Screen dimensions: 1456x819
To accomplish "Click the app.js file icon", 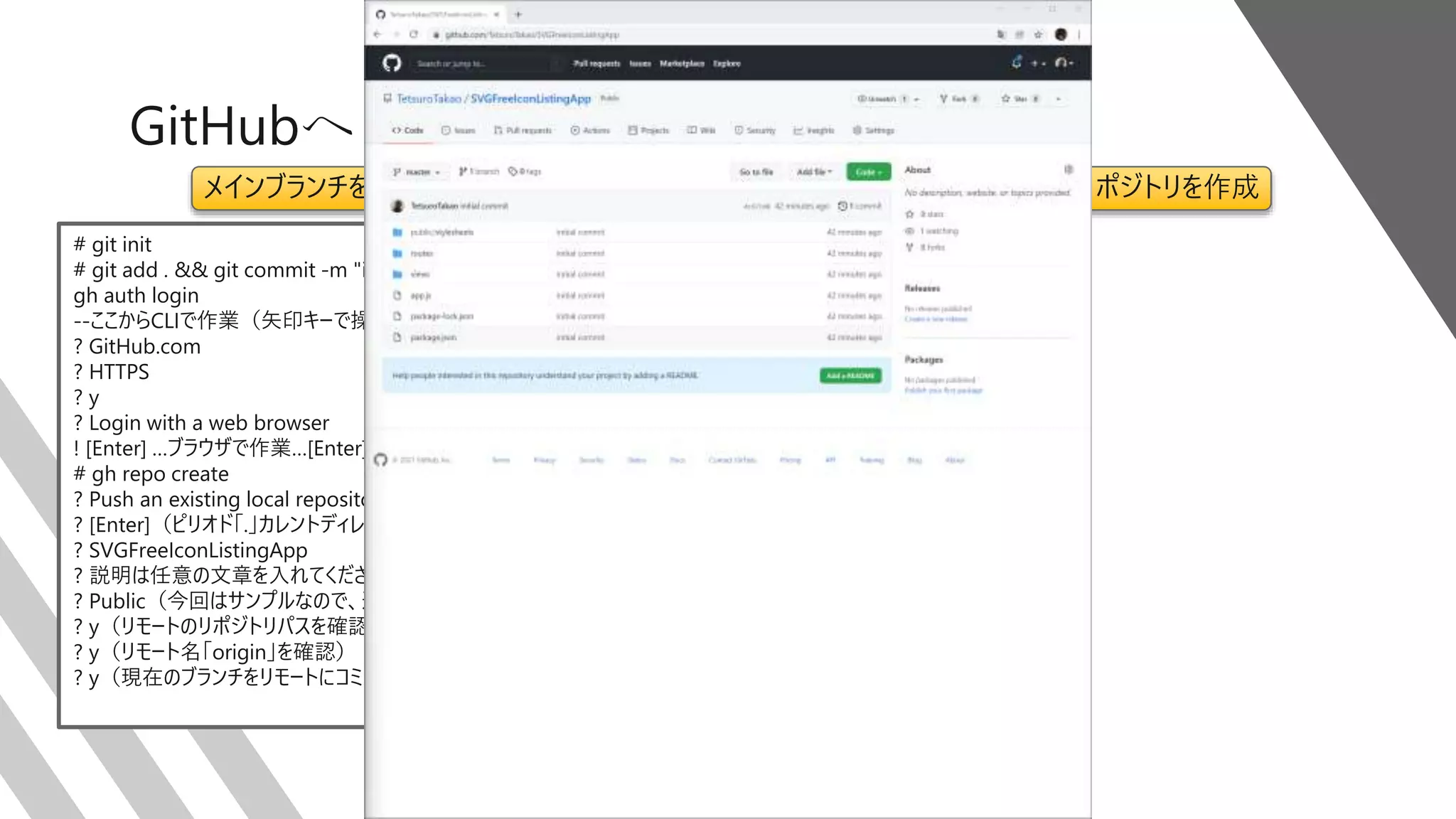I will tap(397, 295).
